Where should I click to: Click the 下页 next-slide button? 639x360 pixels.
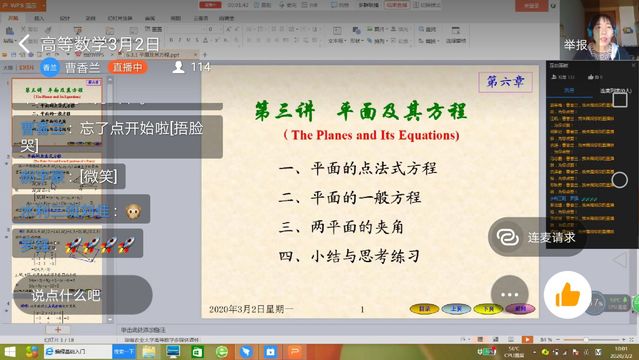pos(488,309)
